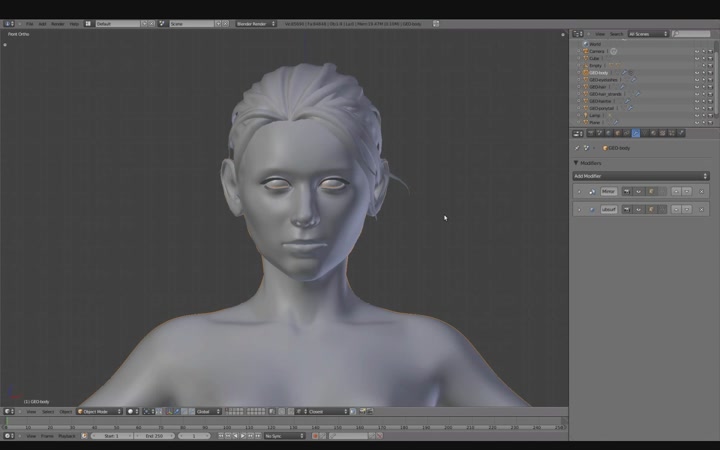Toggle Mirror modifier edit mode display
This screenshot has height=450, width=720.
tap(651, 191)
